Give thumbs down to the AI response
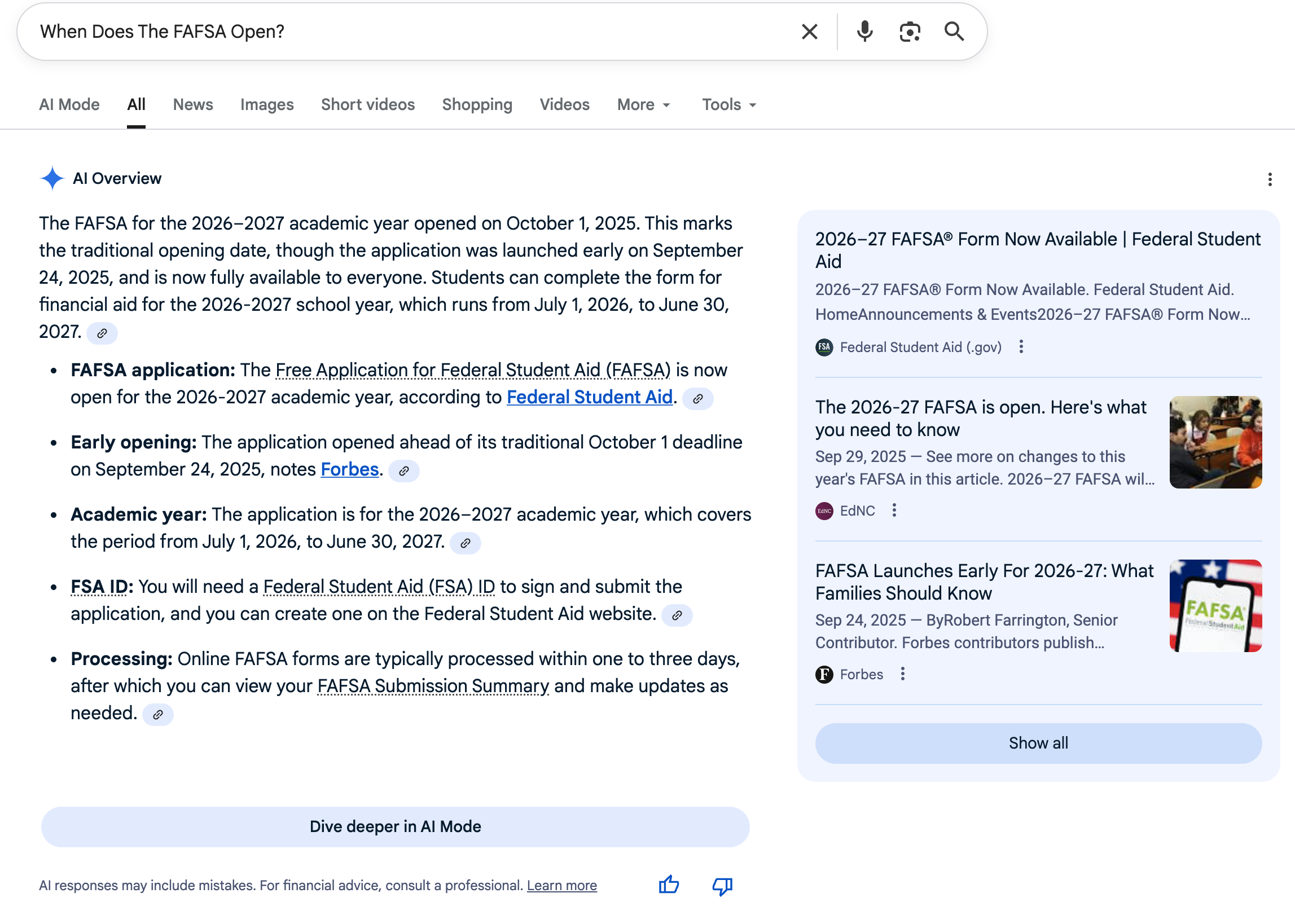Image resolution: width=1295 pixels, height=924 pixels. 722,885
